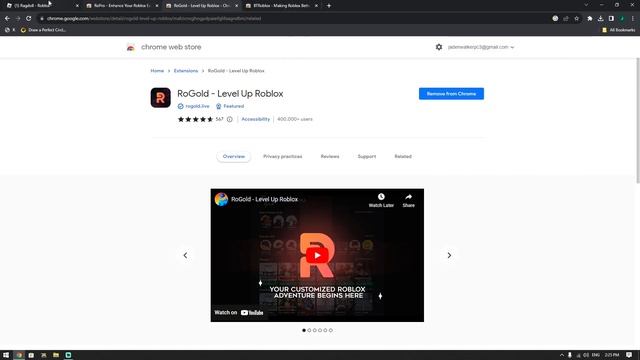Open the Draw a Perfect Circle bookmark
This screenshot has height=360, width=640.
[43, 30]
